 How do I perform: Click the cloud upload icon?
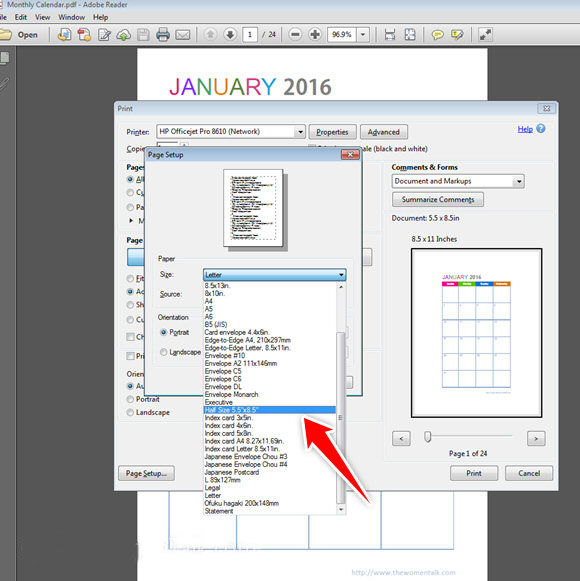point(124,35)
